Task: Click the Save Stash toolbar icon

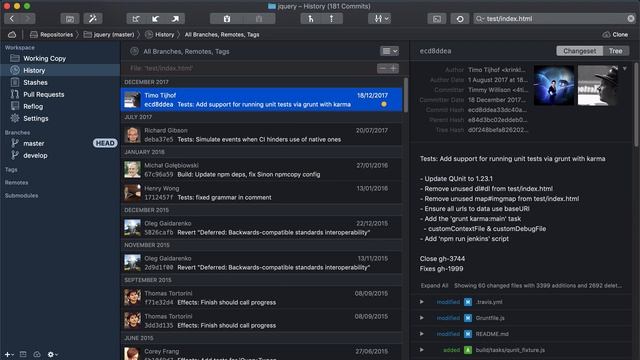Action: (227, 19)
